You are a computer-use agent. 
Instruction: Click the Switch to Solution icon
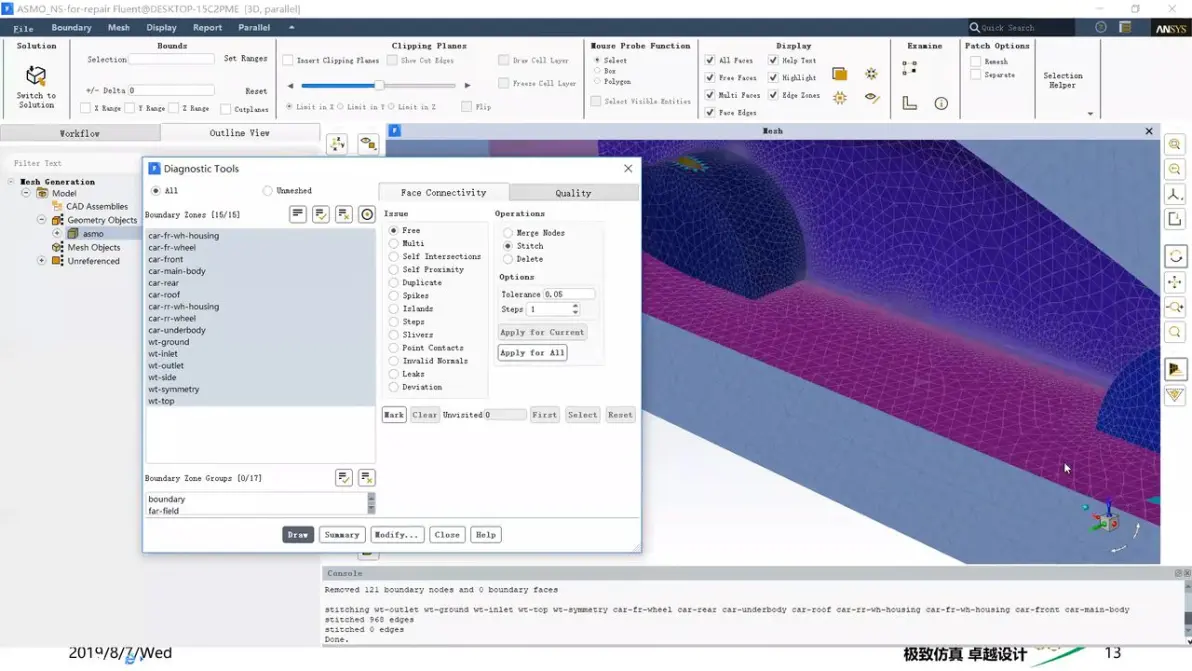tap(36, 75)
